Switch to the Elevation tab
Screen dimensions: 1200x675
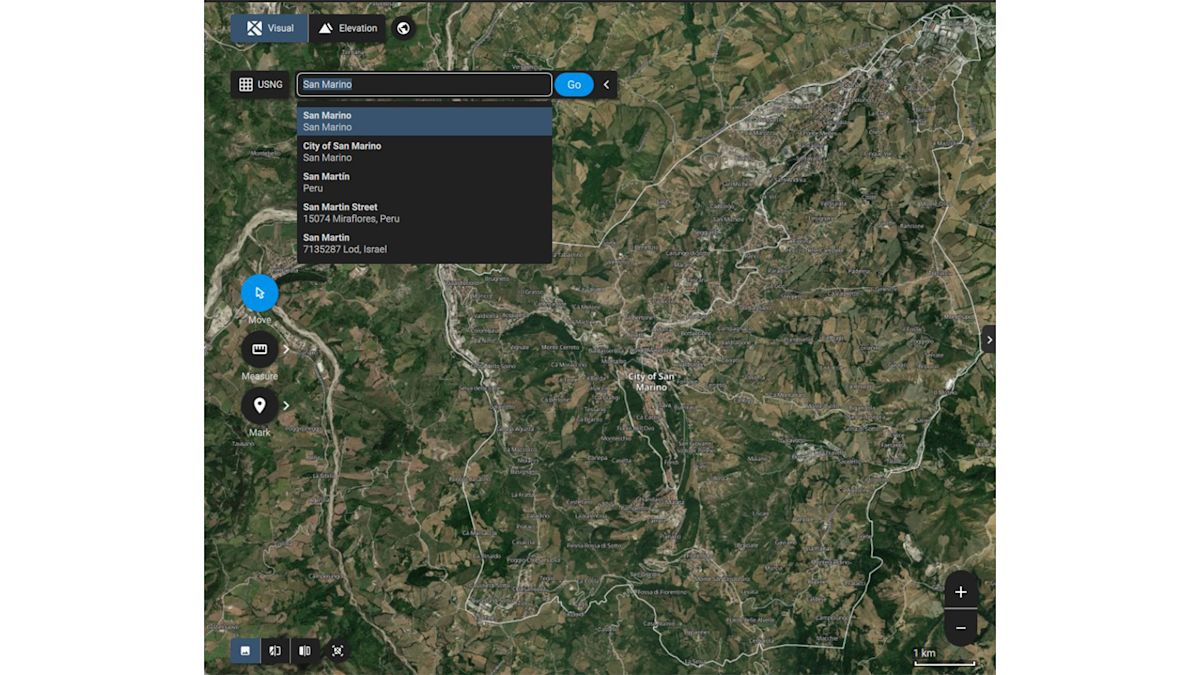pos(347,28)
